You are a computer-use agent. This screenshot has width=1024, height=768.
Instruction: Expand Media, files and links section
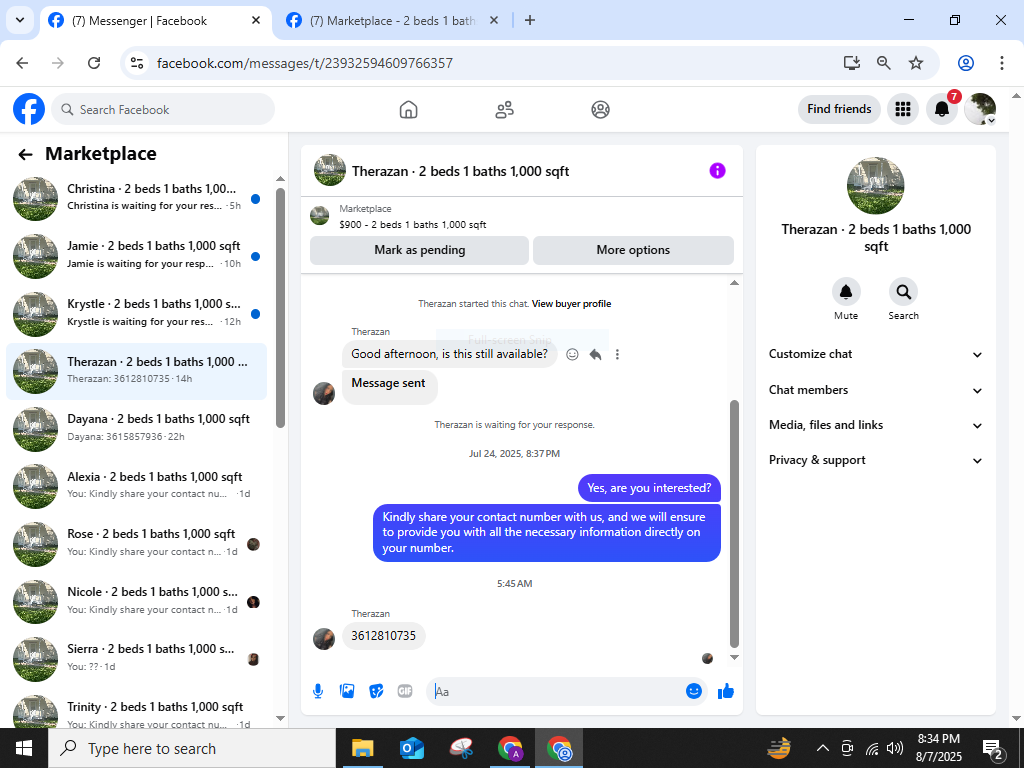[x=876, y=425]
